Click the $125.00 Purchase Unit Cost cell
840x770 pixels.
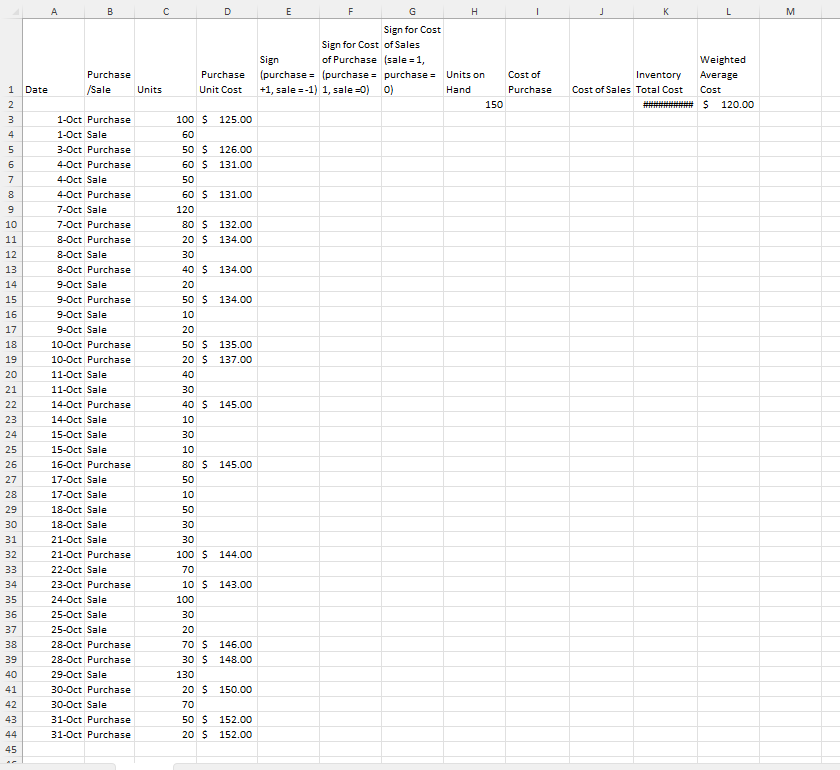[227, 119]
